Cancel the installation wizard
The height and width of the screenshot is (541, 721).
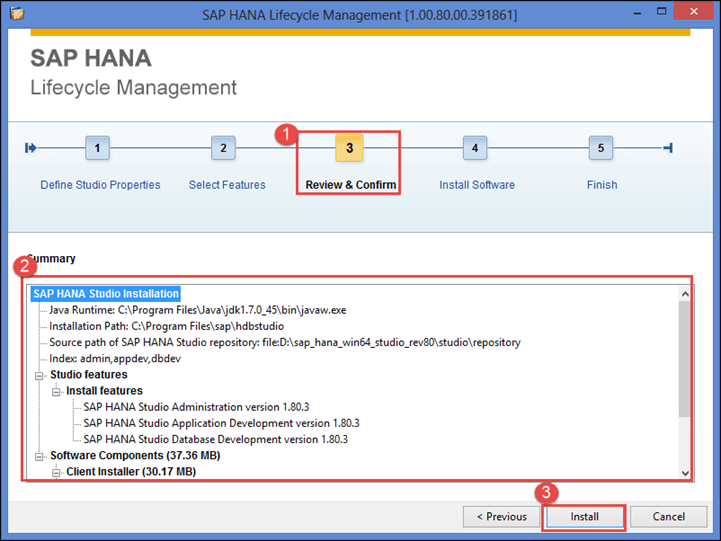click(x=668, y=517)
